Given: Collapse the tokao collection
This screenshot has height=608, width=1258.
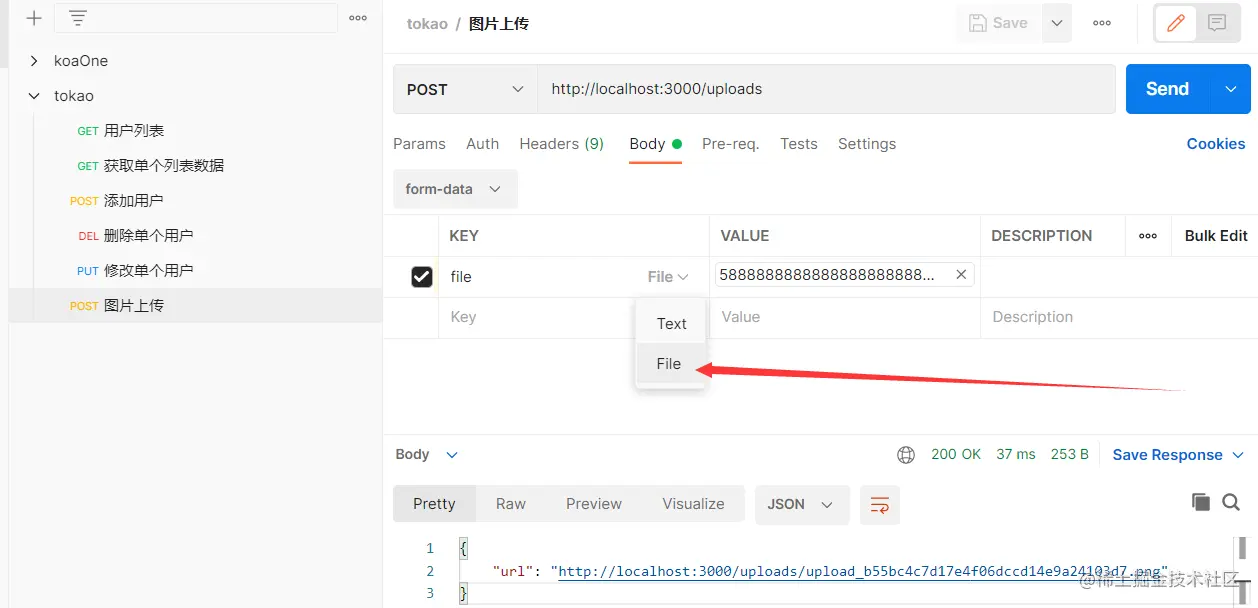Looking at the screenshot, I should point(34,96).
